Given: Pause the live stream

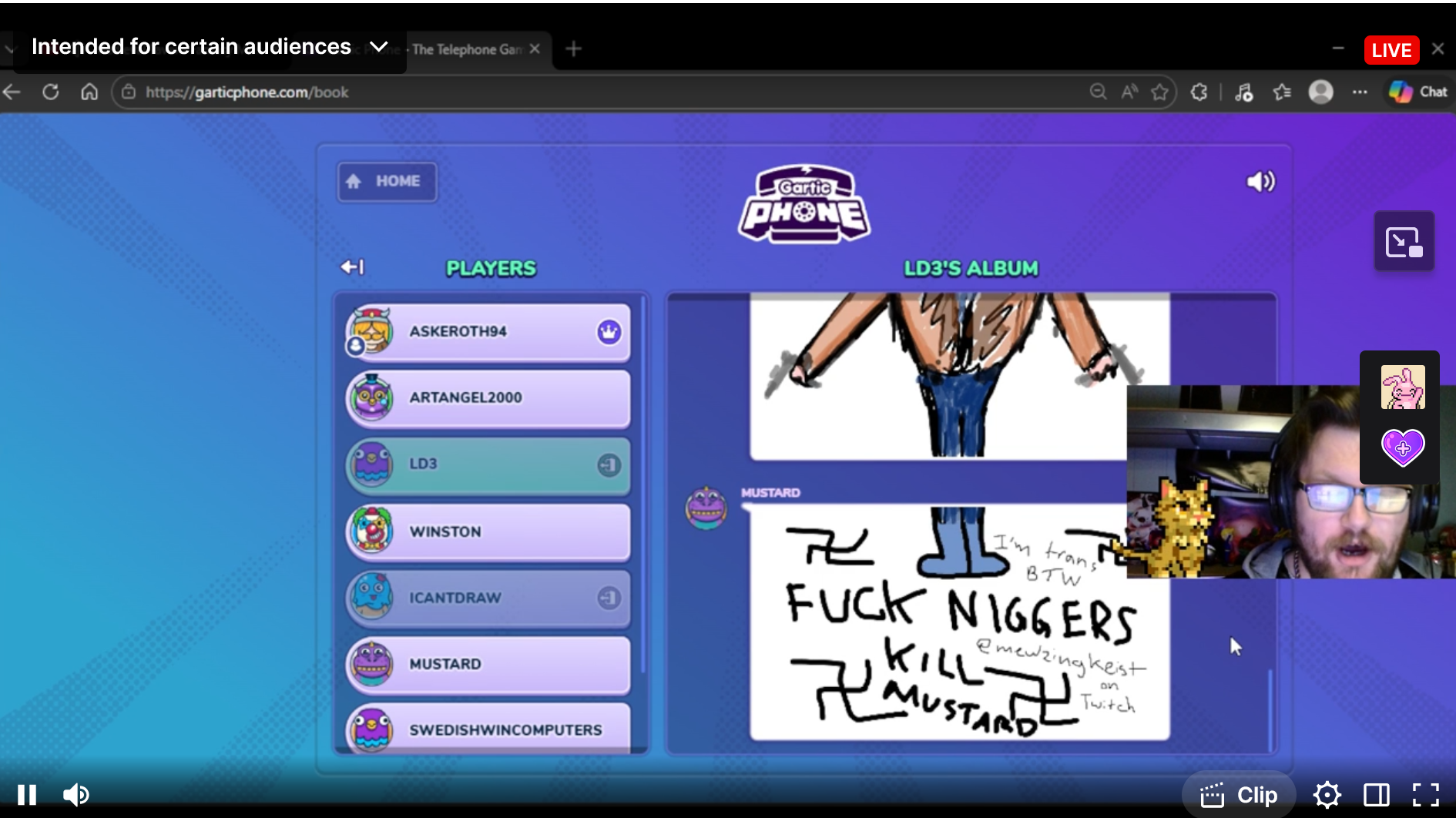Looking at the screenshot, I should pos(27,795).
